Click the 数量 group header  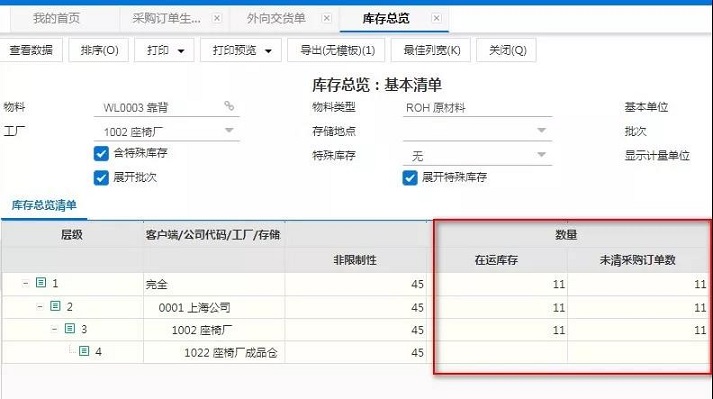[566, 235]
